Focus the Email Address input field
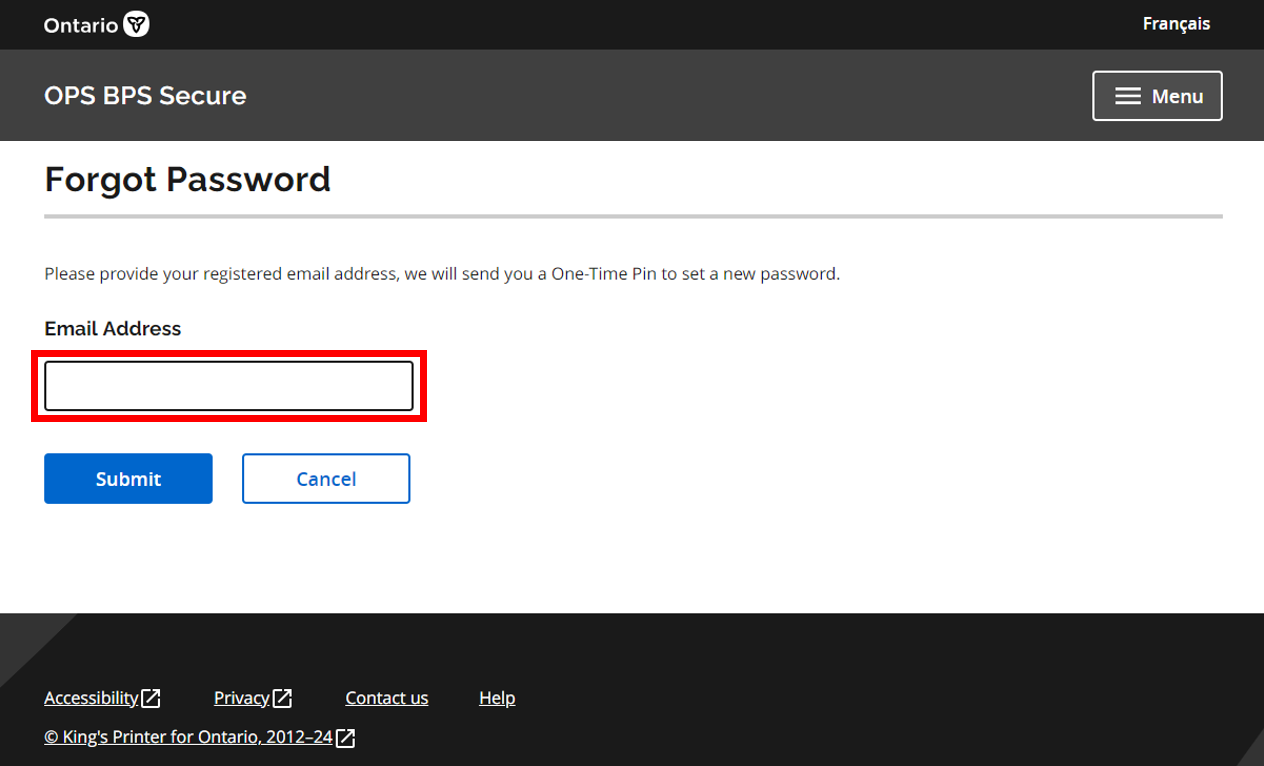The height and width of the screenshot is (766, 1264). pos(229,386)
